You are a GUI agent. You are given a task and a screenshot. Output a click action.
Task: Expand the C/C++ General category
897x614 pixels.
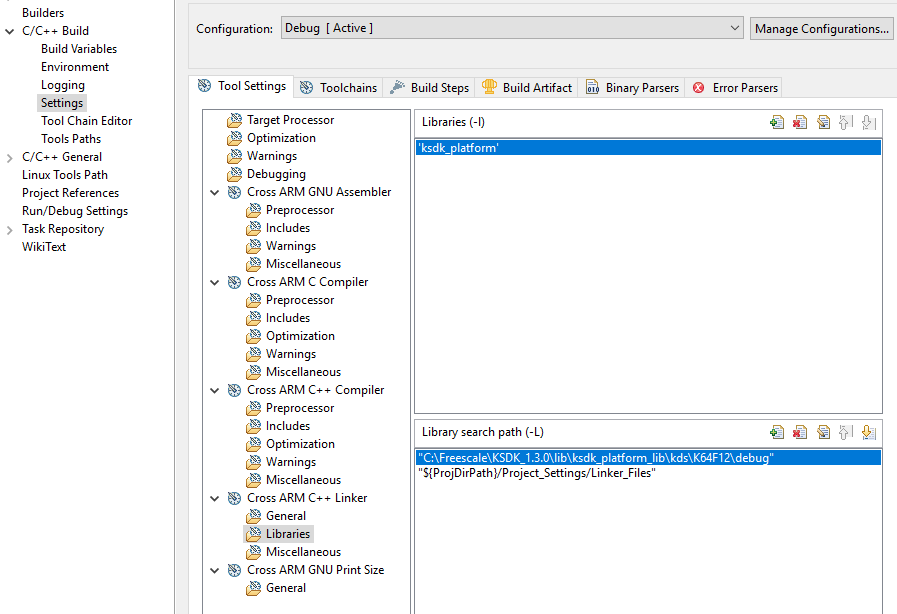[x=10, y=157]
